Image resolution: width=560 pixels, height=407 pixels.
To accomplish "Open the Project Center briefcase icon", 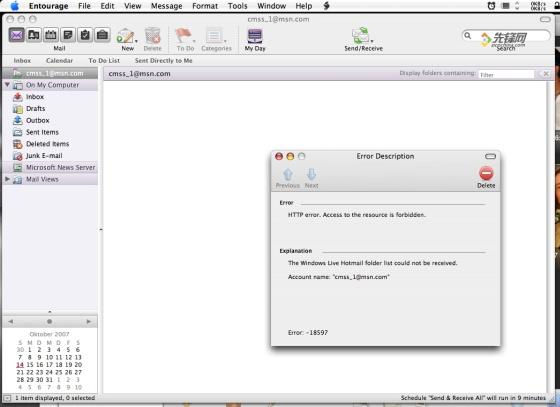I will coord(102,35).
